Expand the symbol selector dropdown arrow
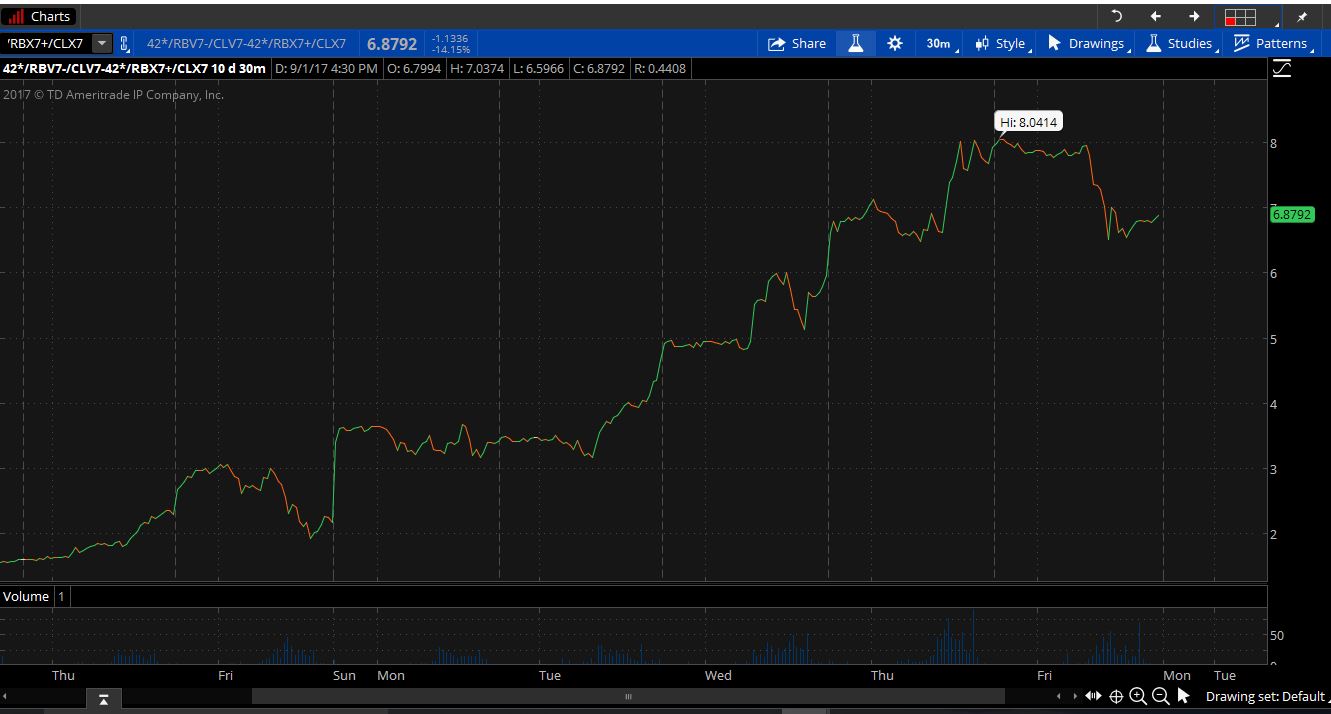 click(x=102, y=43)
